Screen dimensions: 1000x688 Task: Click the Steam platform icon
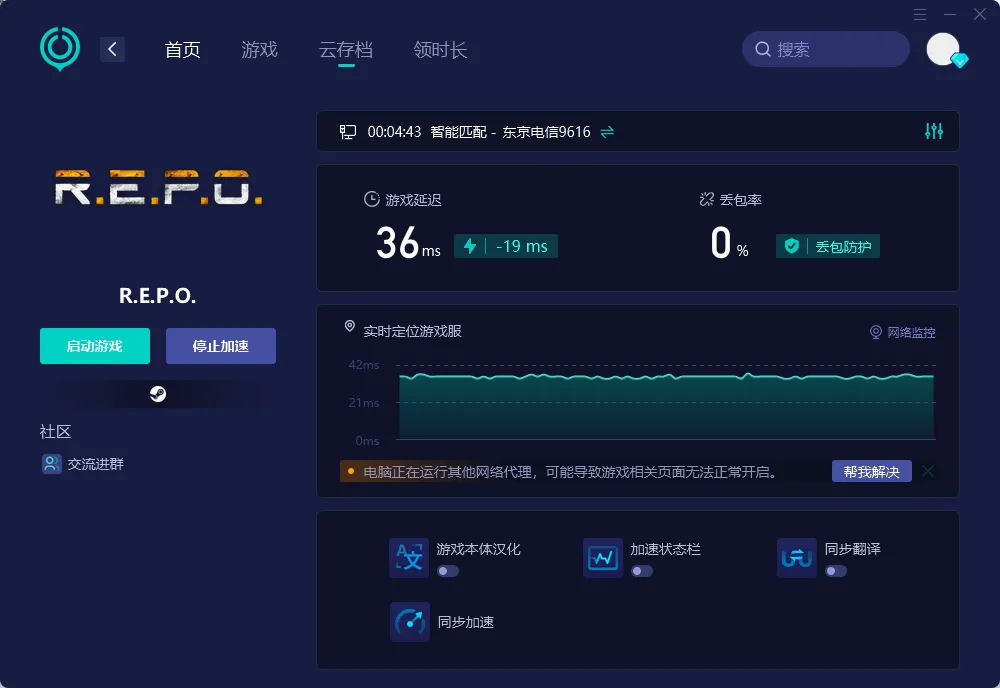pos(158,394)
